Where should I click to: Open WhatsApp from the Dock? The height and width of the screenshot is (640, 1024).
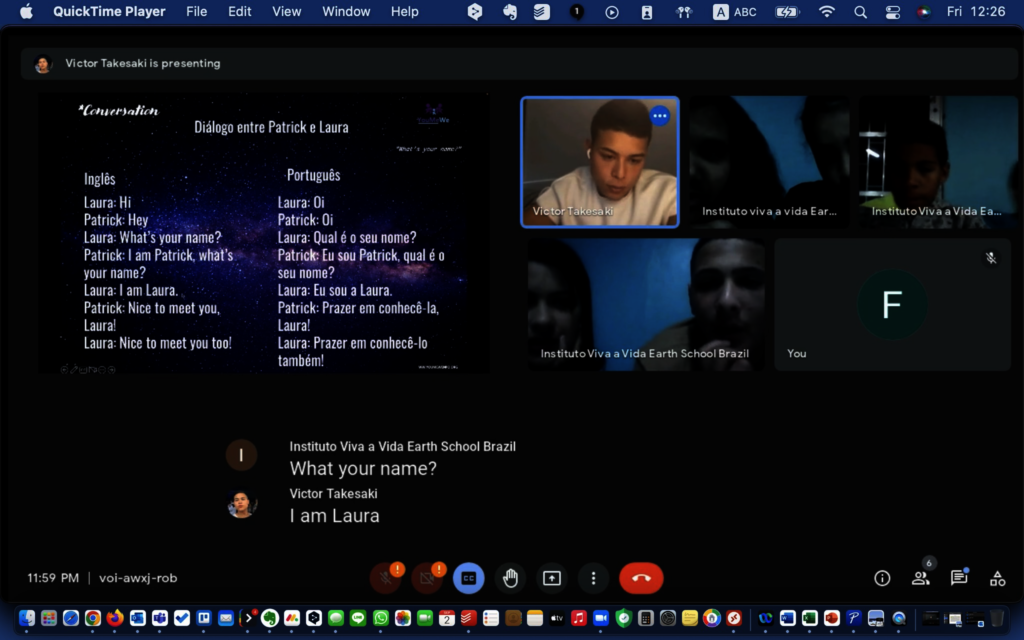click(380, 618)
